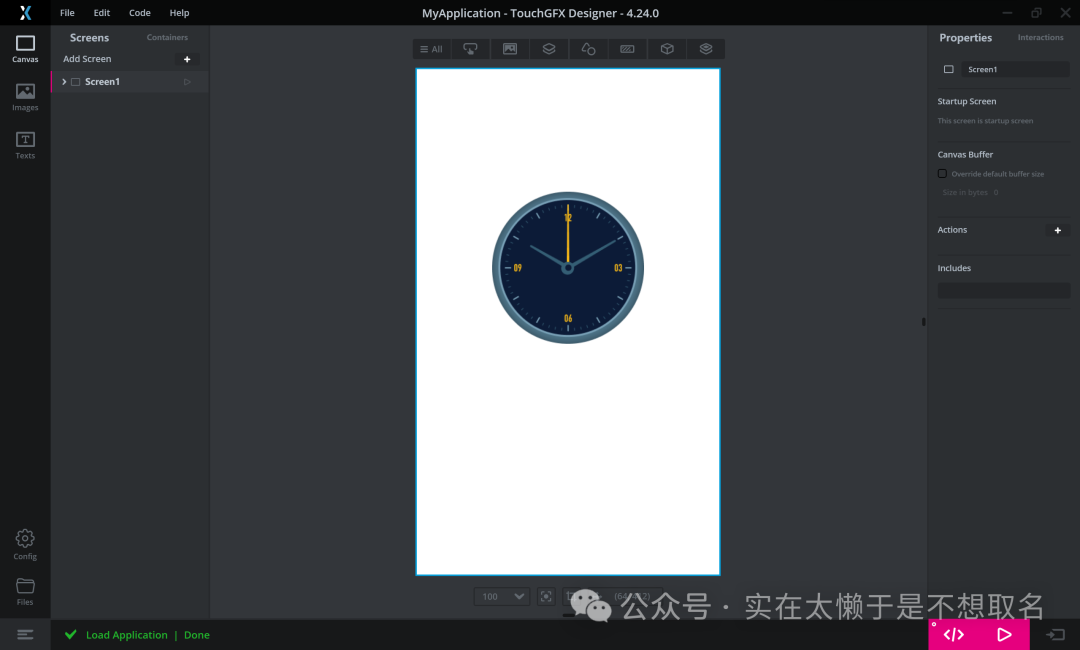Screen dimensions: 1080x650
Task: Run the simulator with play button
Action: (1004, 634)
